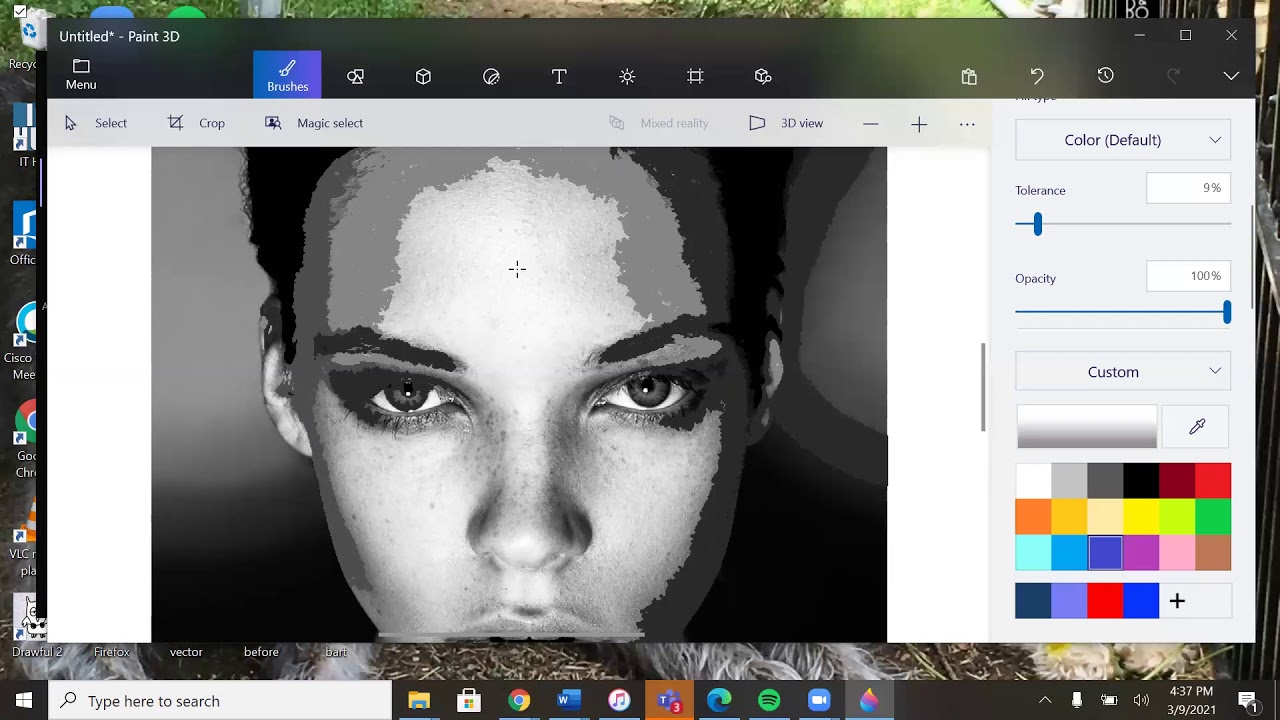Pick the eyedropper tool
Viewport: 1280px width, 720px height.
1197,427
